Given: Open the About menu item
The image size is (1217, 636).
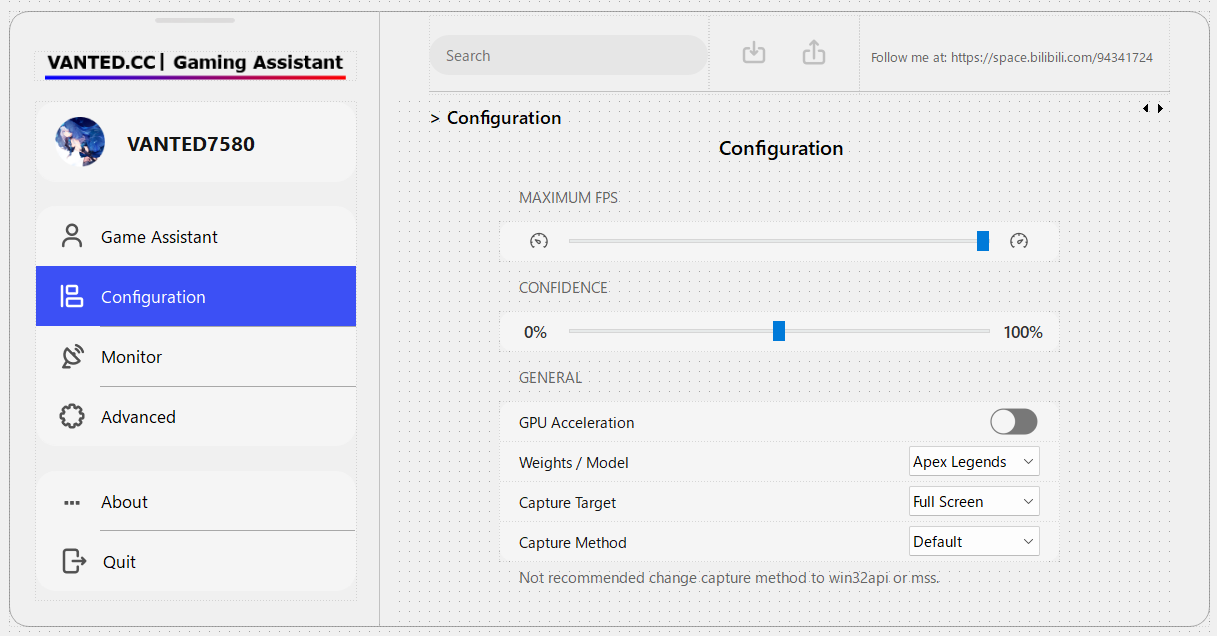Looking at the screenshot, I should [x=196, y=502].
